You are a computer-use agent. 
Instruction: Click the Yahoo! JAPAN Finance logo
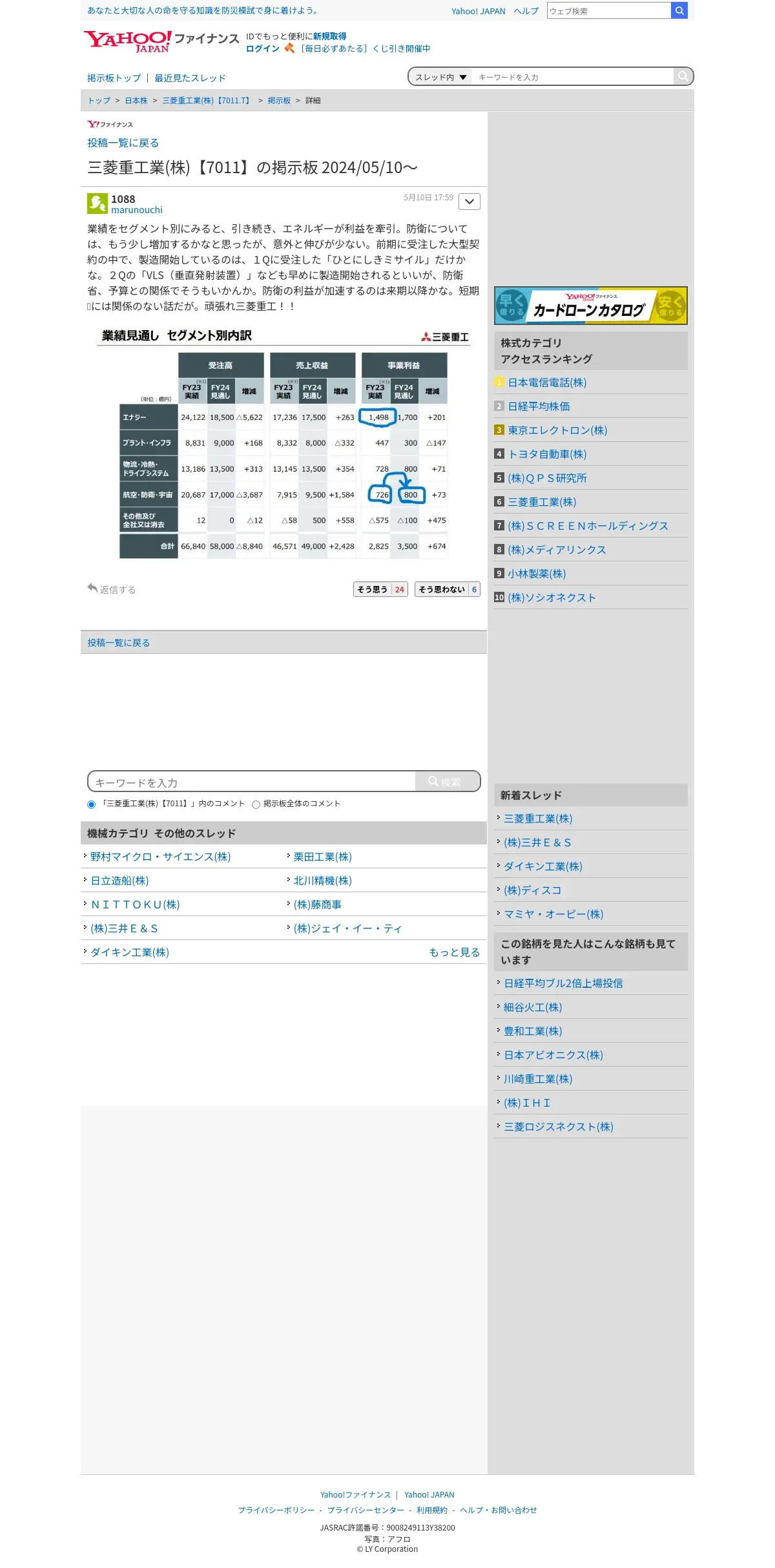pyautogui.click(x=161, y=41)
